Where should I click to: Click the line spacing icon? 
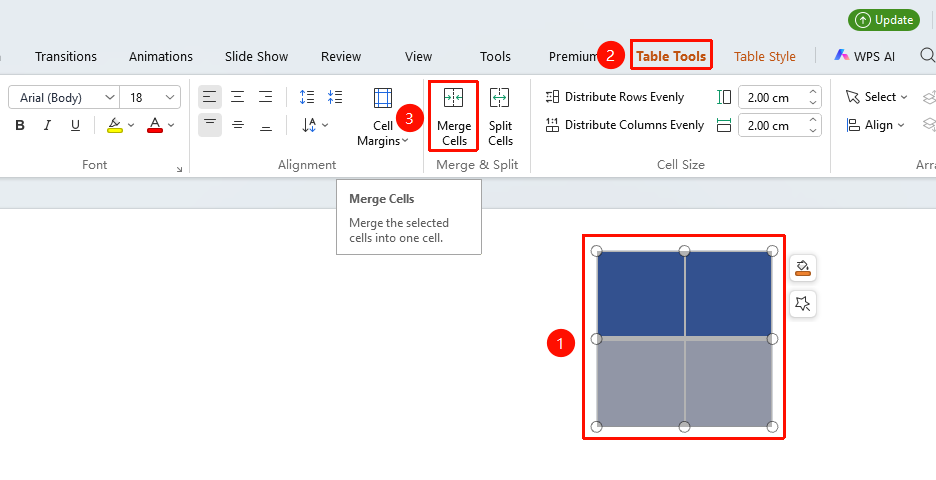click(x=307, y=97)
